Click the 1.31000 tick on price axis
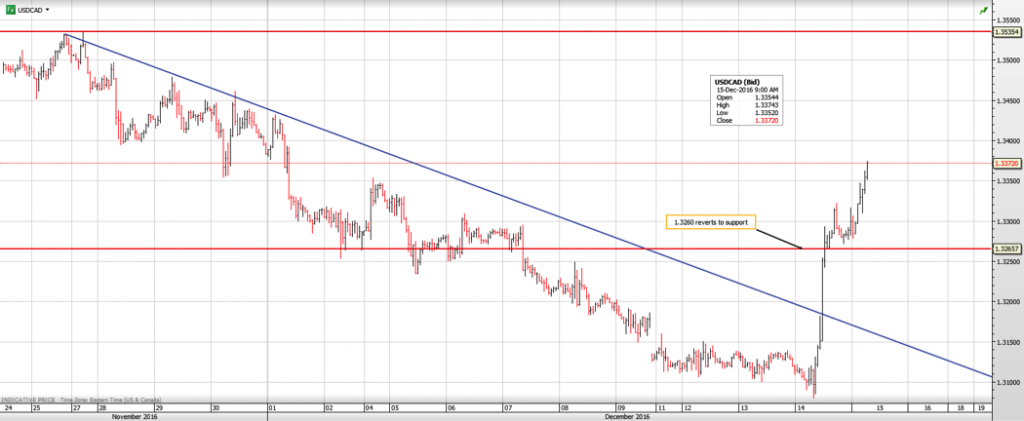Viewport: 1024px width, 421px height. (1005, 382)
